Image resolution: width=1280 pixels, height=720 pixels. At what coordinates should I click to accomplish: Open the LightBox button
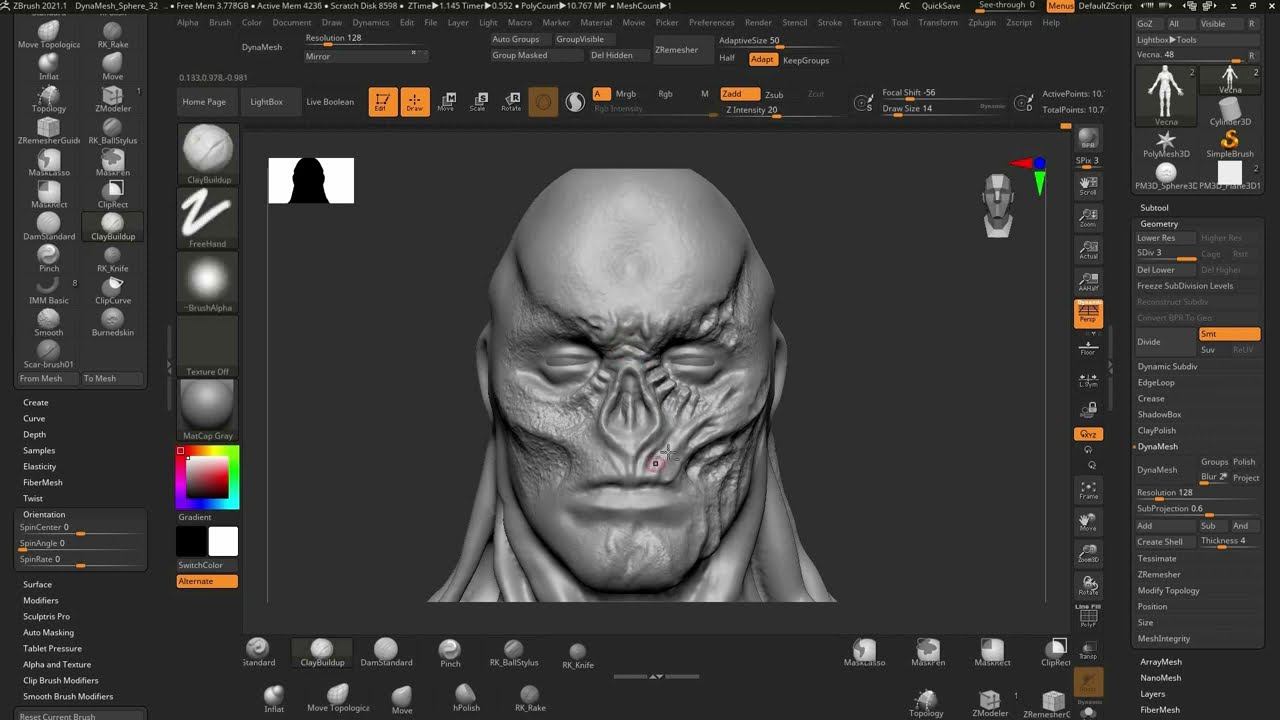click(266, 102)
